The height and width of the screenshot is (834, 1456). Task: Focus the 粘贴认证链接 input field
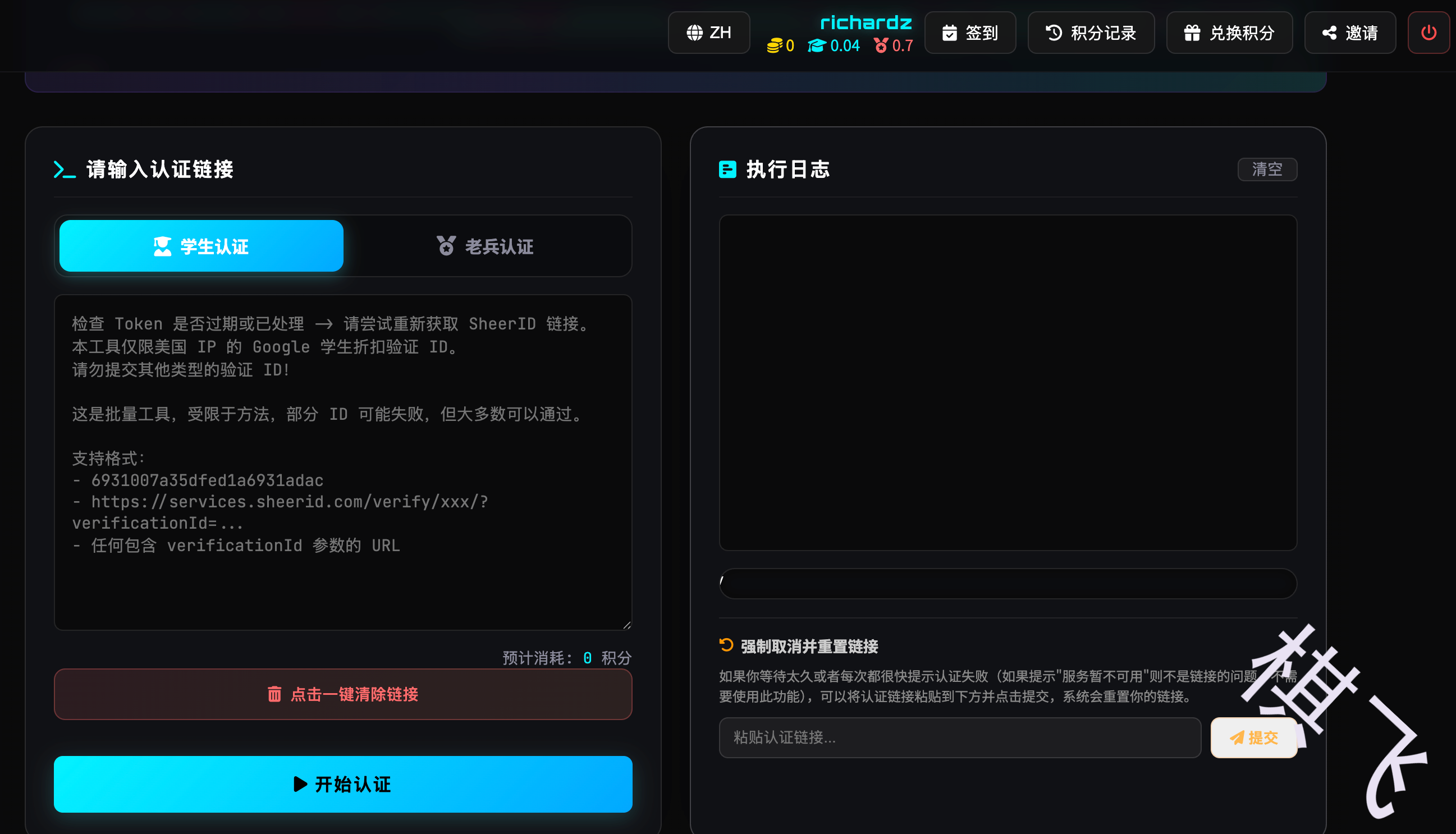coord(959,738)
